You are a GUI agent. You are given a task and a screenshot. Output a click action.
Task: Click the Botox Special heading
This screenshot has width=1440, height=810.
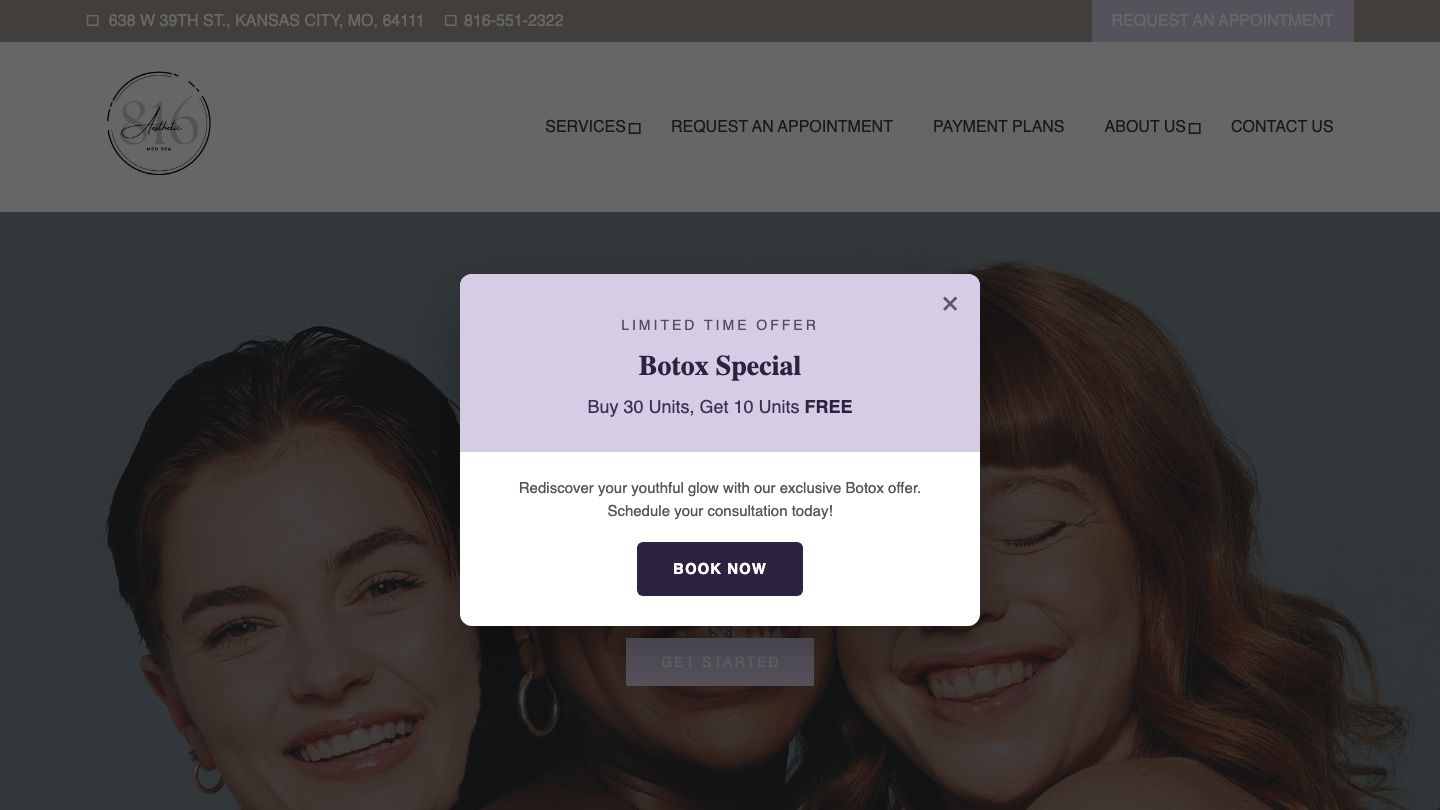pyautogui.click(x=720, y=366)
